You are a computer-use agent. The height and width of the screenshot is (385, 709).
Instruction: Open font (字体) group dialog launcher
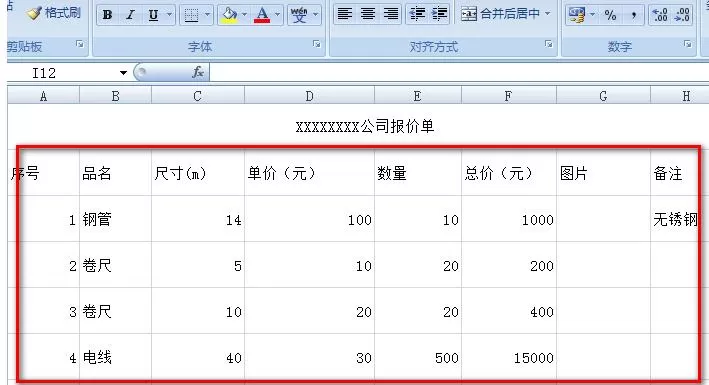click(x=317, y=44)
